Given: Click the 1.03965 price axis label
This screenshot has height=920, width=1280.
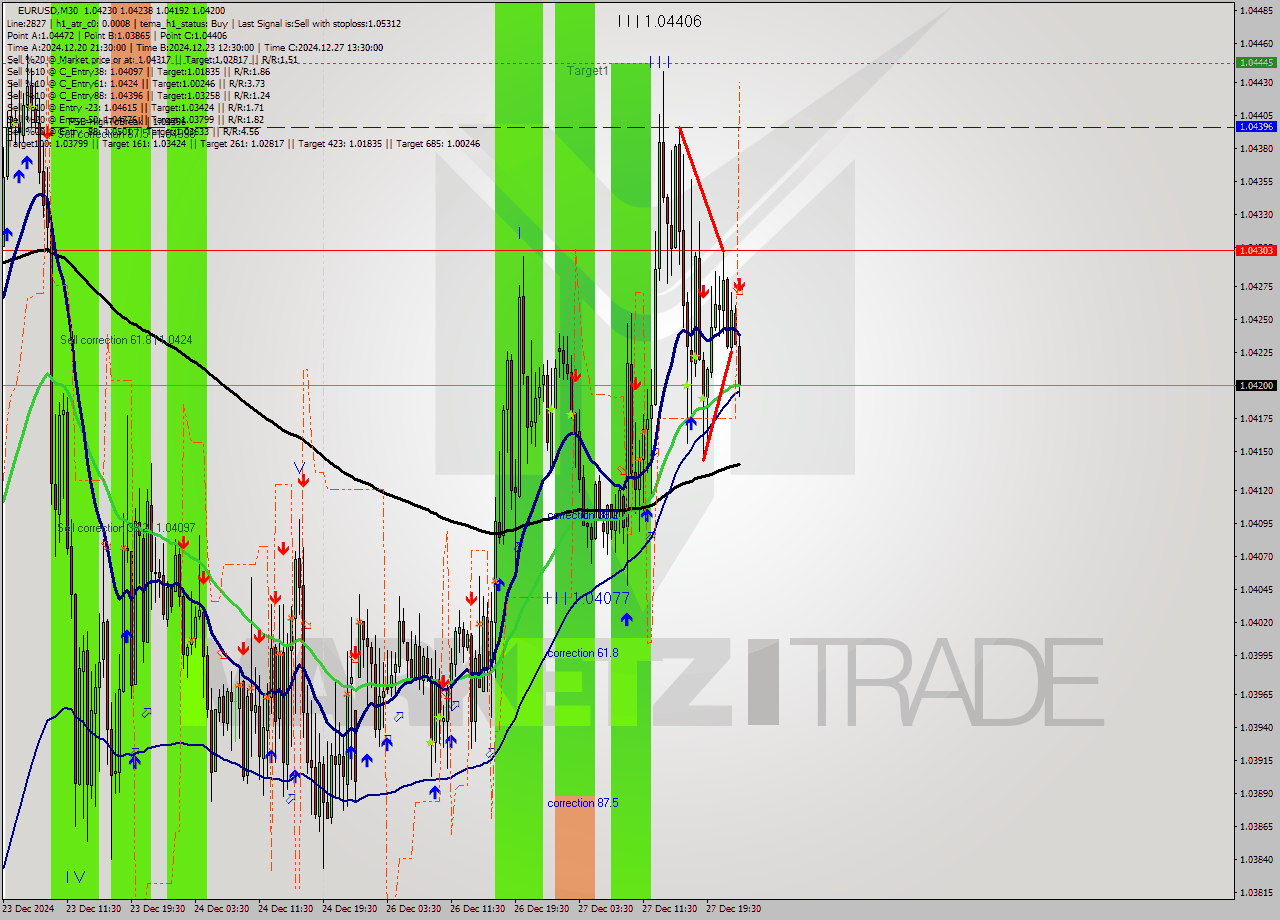Looking at the screenshot, I should pos(1256,694).
